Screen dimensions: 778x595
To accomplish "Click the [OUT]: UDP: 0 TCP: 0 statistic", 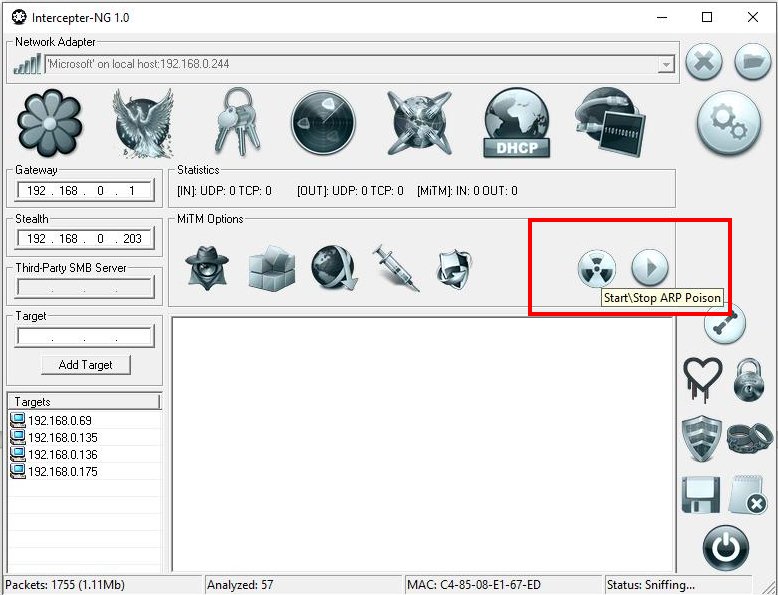I will tap(350, 191).
